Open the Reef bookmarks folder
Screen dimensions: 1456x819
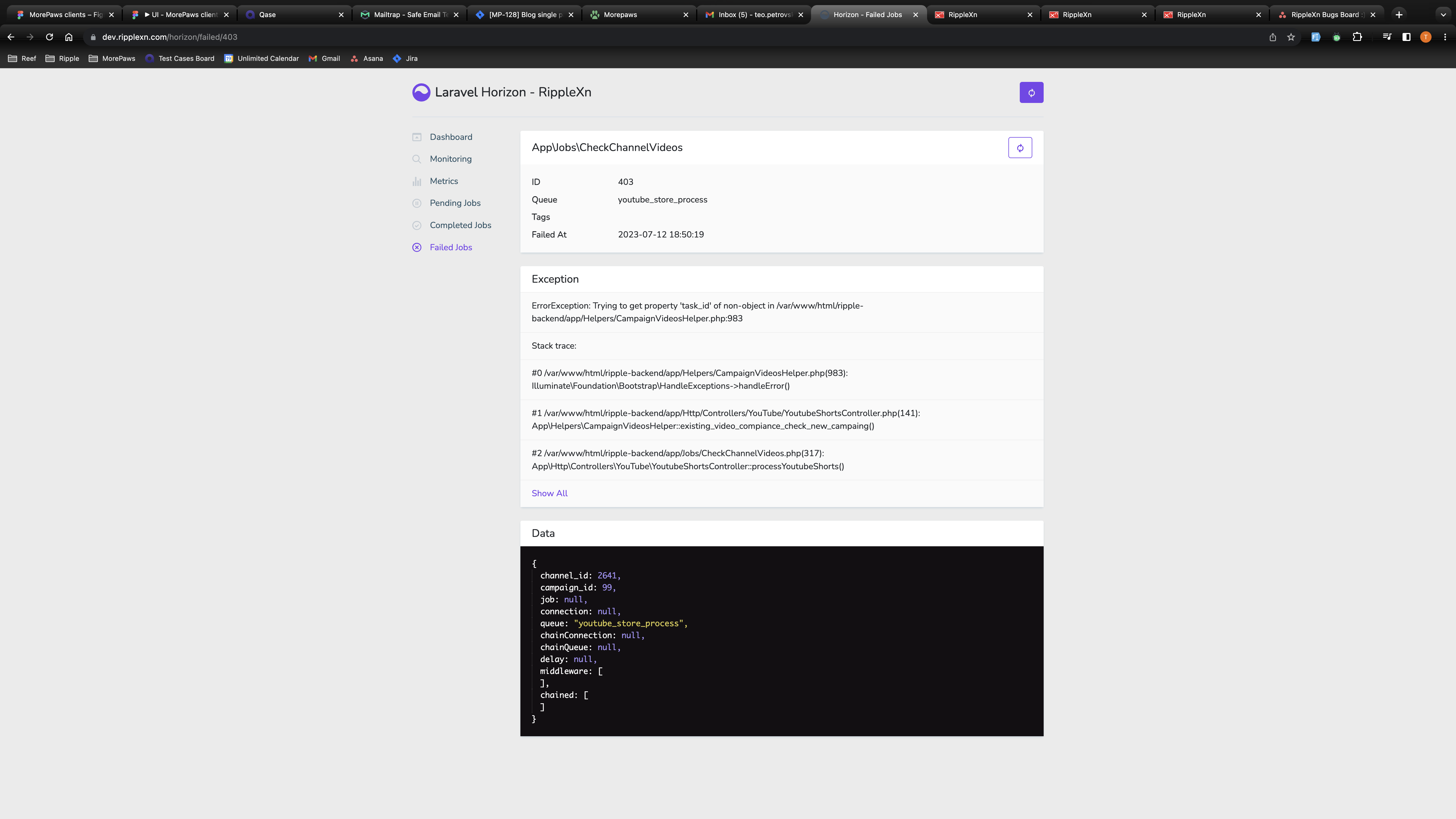coord(23,58)
